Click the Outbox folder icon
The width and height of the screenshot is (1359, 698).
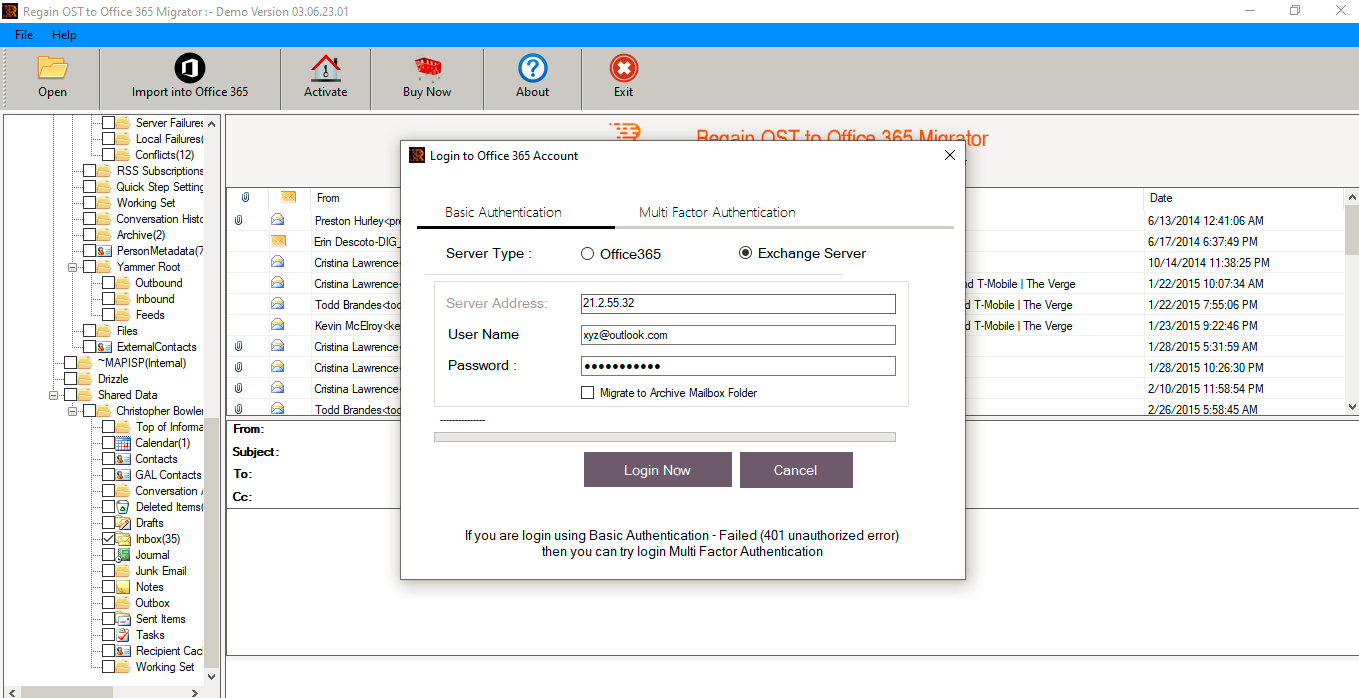coord(123,603)
